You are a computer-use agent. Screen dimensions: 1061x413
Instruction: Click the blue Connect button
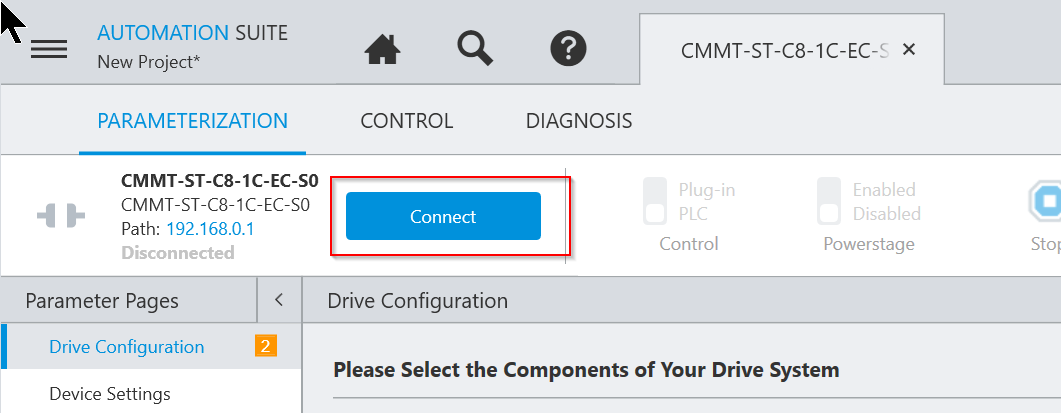(x=443, y=216)
